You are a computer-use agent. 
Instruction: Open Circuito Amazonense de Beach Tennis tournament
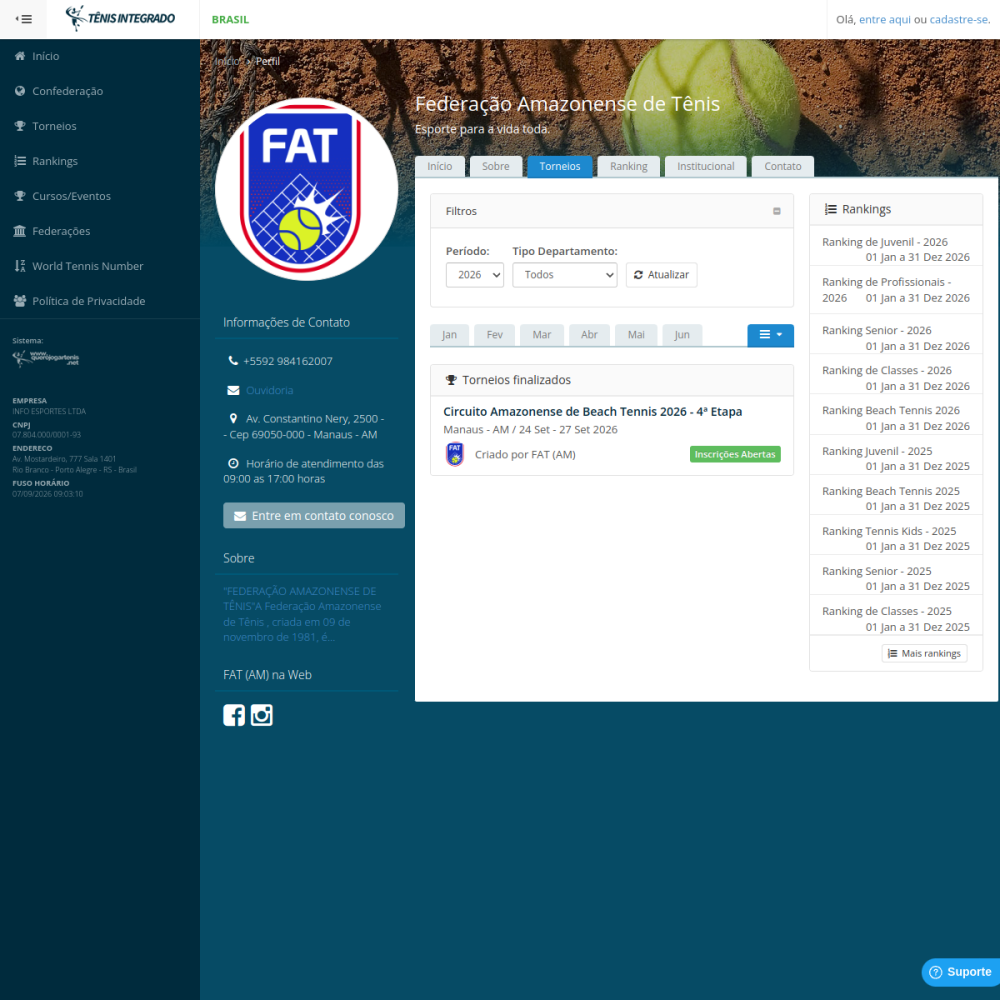tap(592, 412)
